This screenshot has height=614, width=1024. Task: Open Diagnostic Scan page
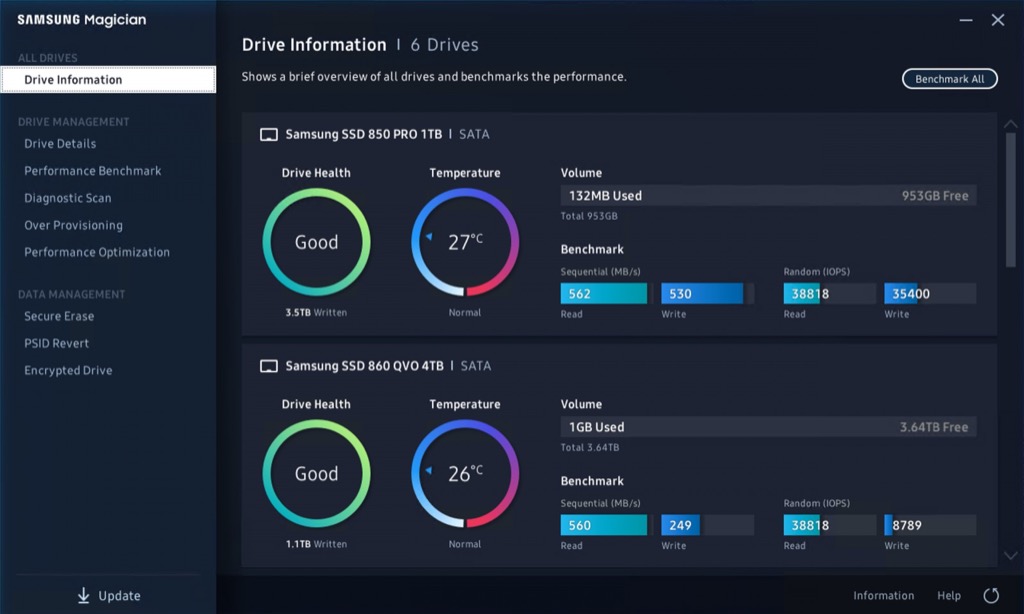[68, 198]
